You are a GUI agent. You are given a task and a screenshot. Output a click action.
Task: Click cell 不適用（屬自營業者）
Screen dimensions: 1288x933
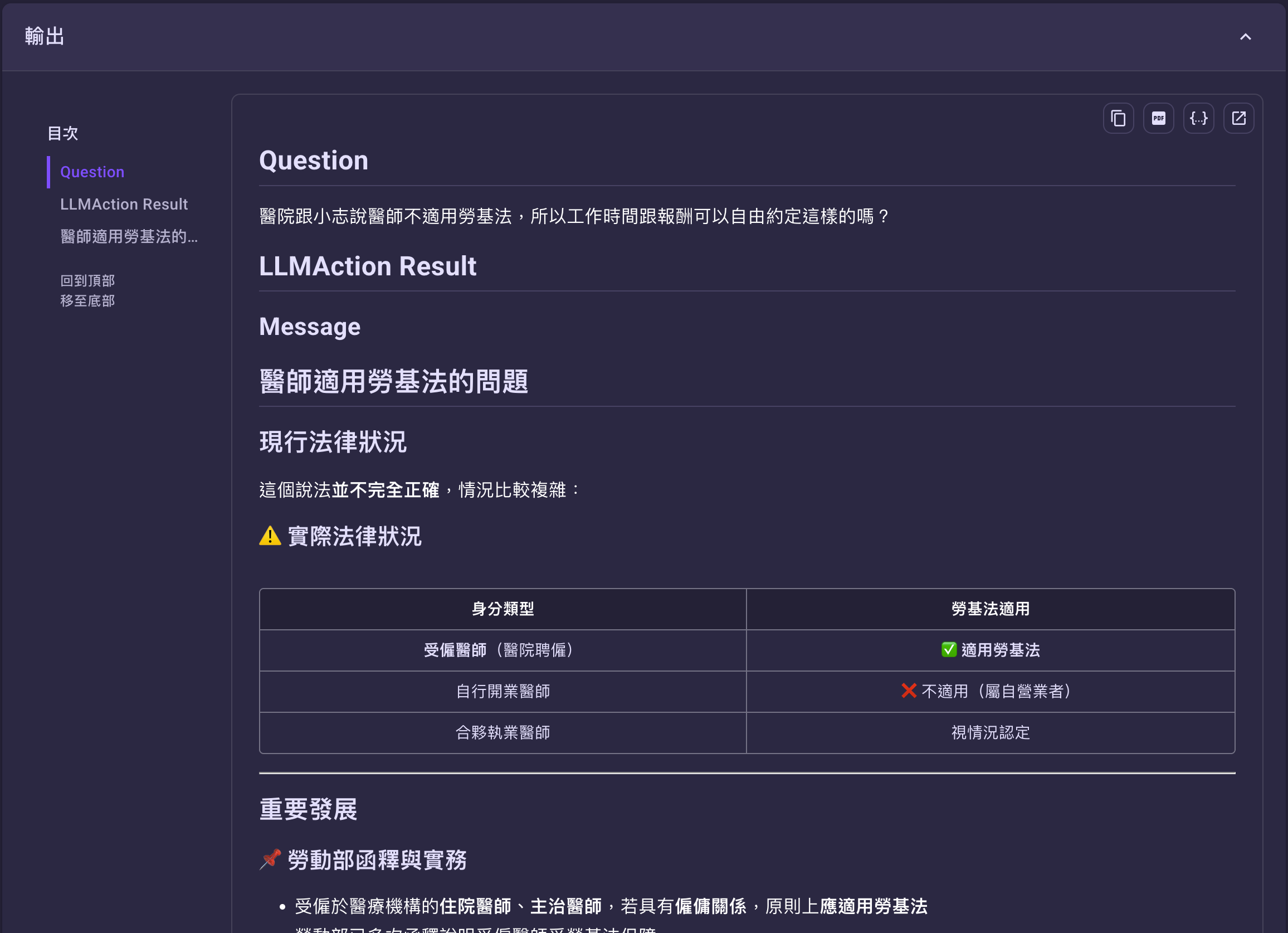coord(990,692)
